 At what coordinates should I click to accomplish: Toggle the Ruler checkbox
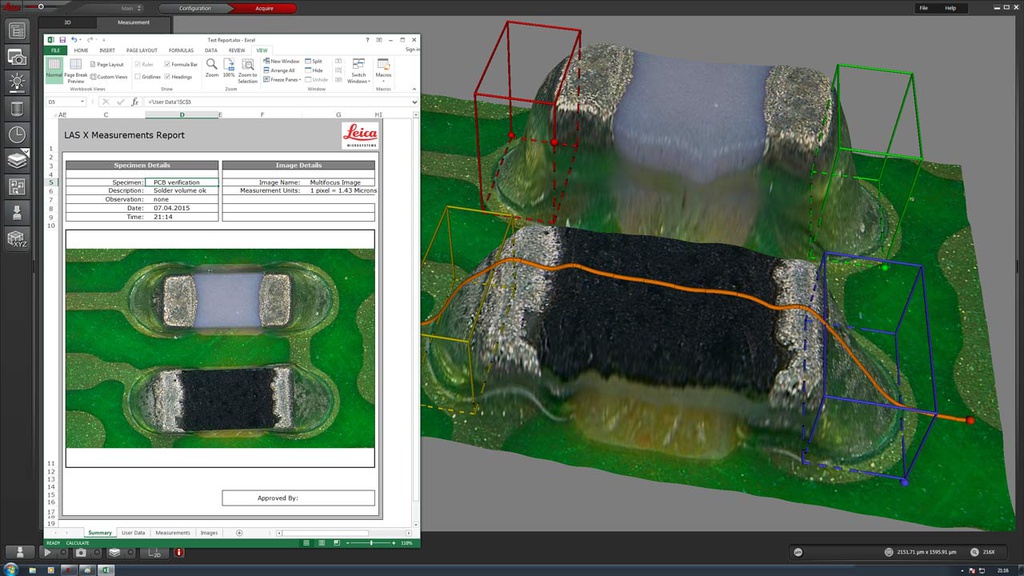[x=138, y=64]
